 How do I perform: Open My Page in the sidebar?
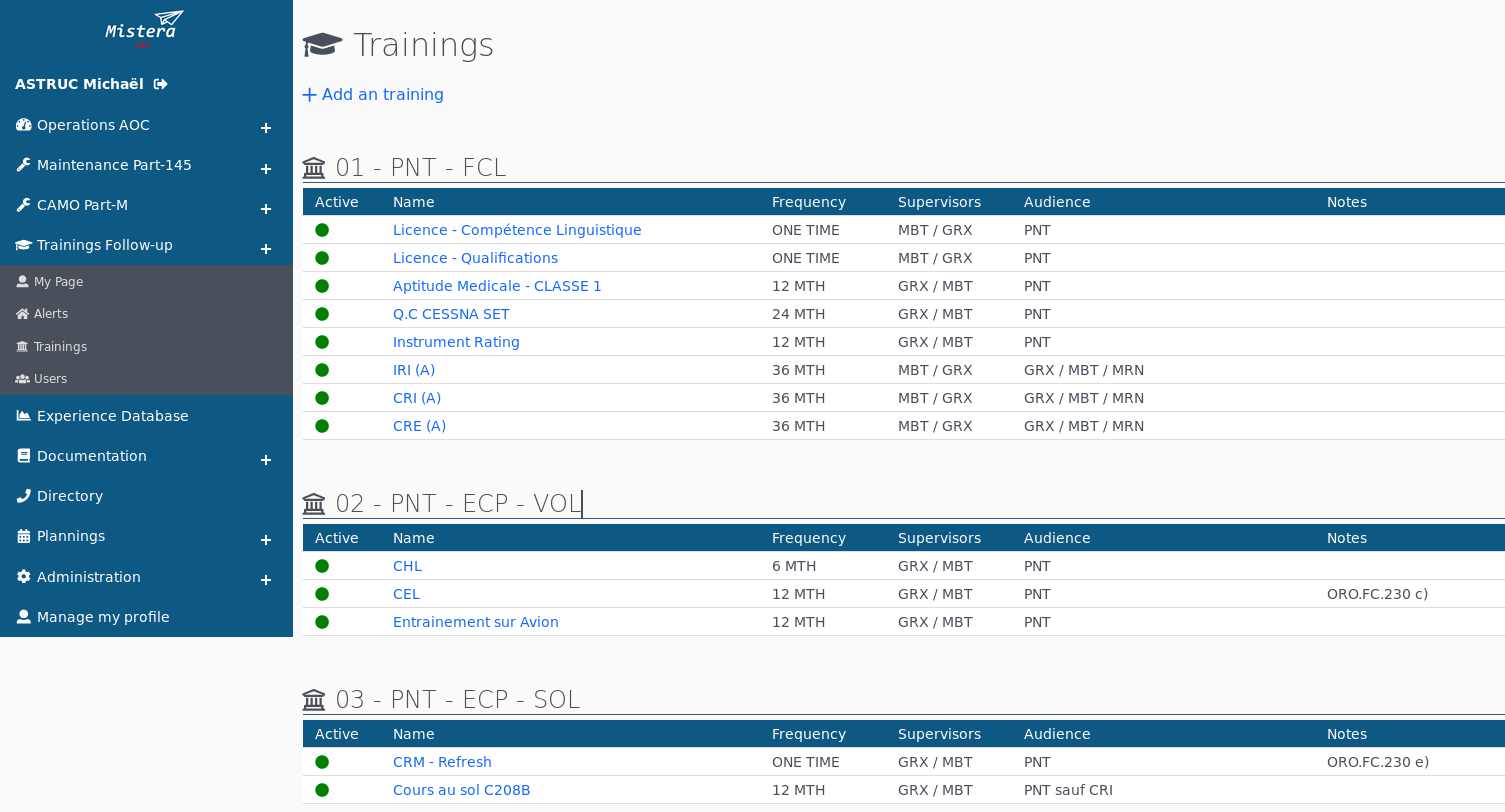pyautogui.click(x=58, y=282)
